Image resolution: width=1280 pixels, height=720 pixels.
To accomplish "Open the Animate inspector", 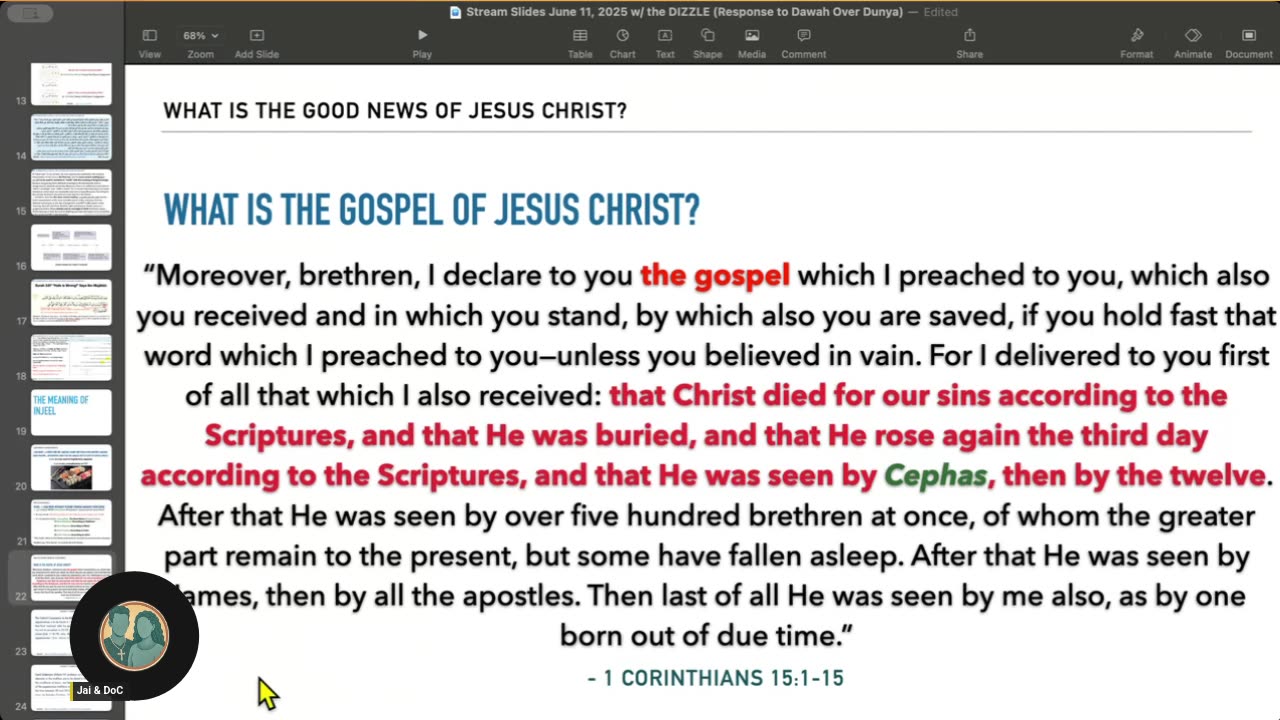I will click(1193, 43).
